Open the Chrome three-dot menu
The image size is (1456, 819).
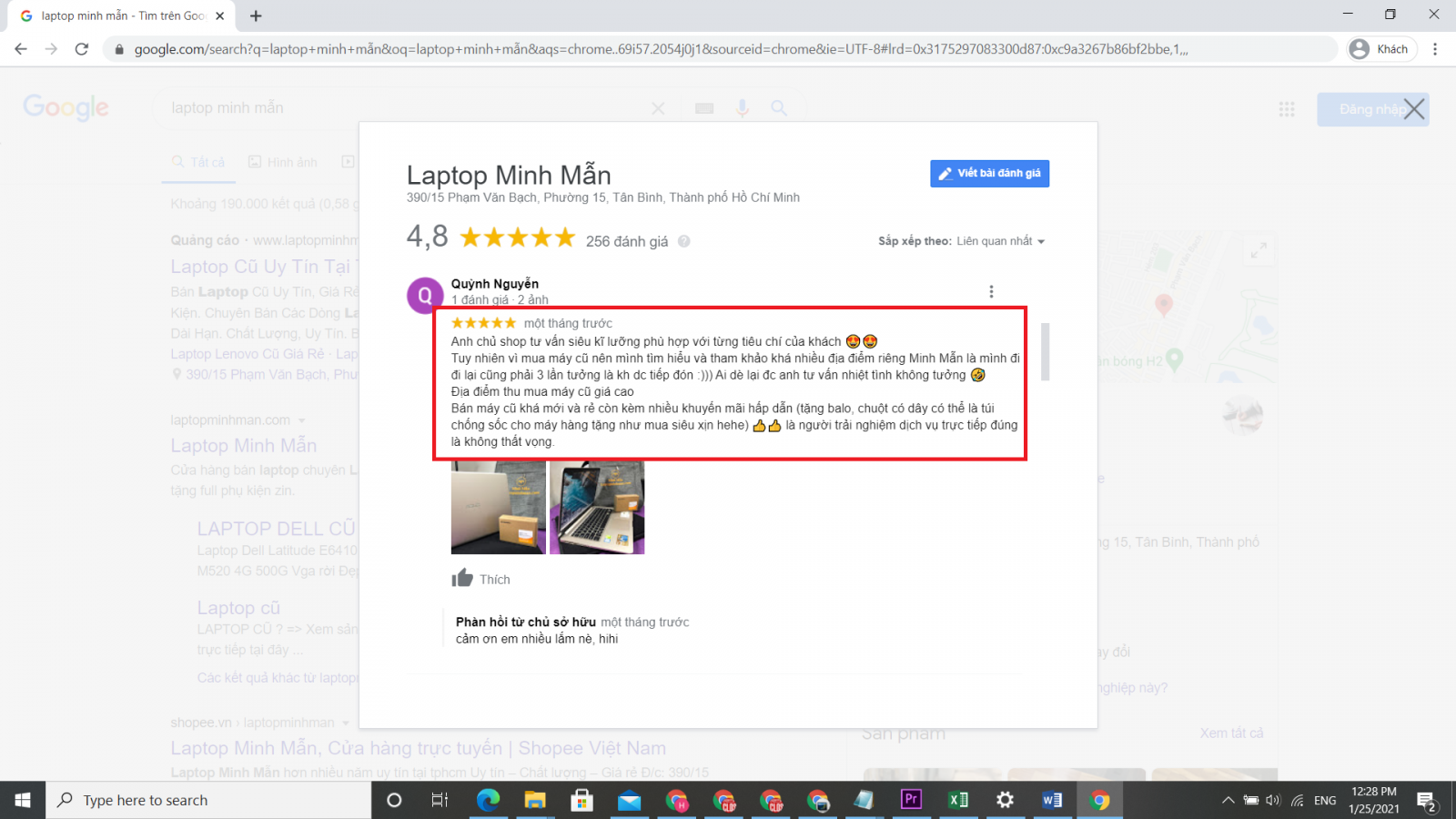[x=1435, y=49]
